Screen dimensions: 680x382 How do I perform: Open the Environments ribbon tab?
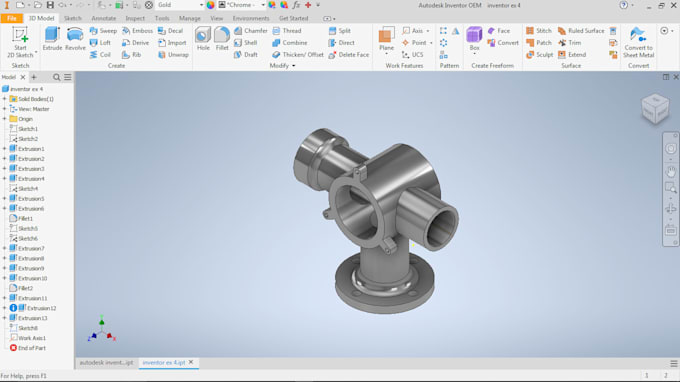click(x=251, y=18)
